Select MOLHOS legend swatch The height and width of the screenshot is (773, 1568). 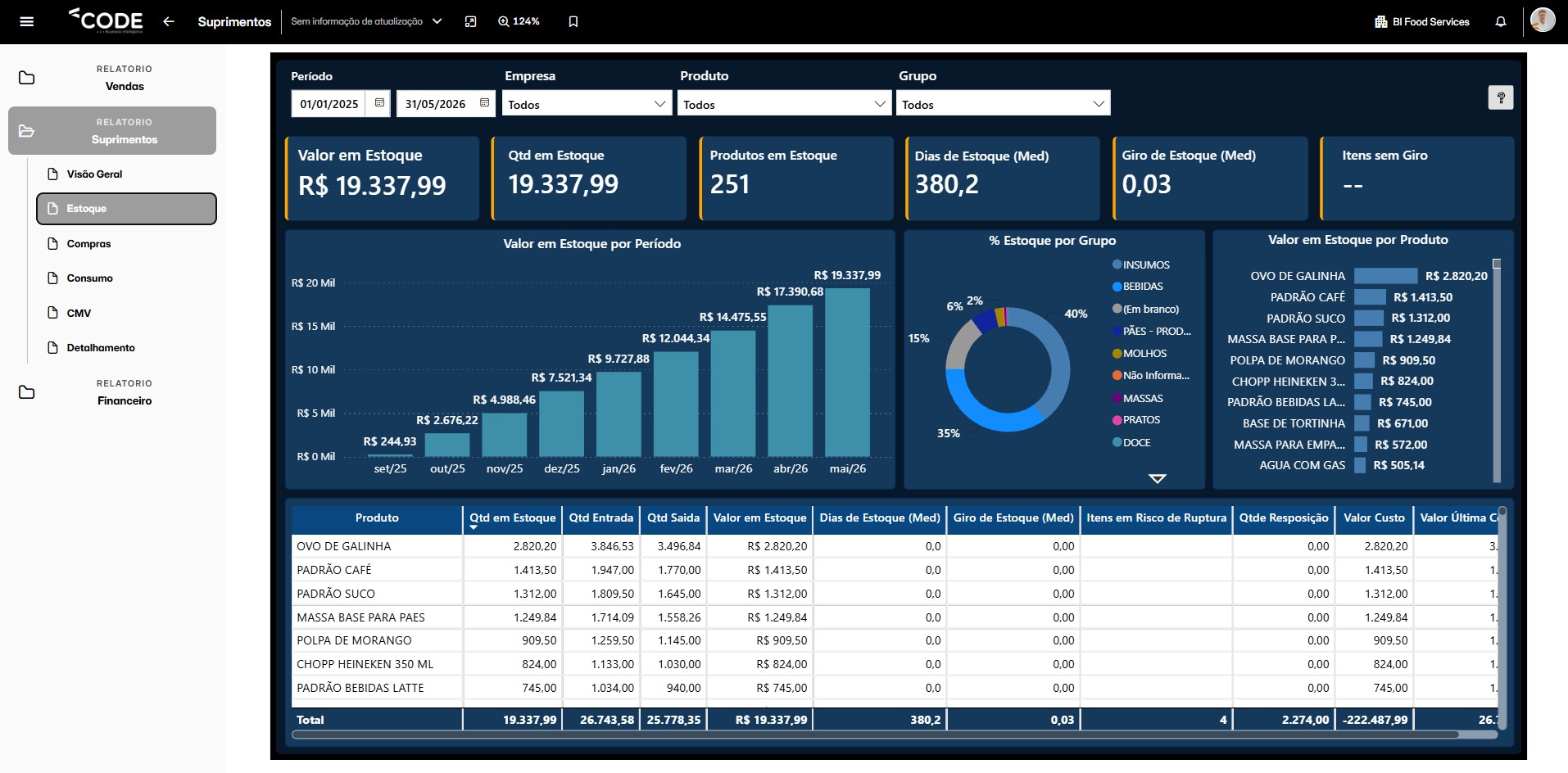(1117, 354)
